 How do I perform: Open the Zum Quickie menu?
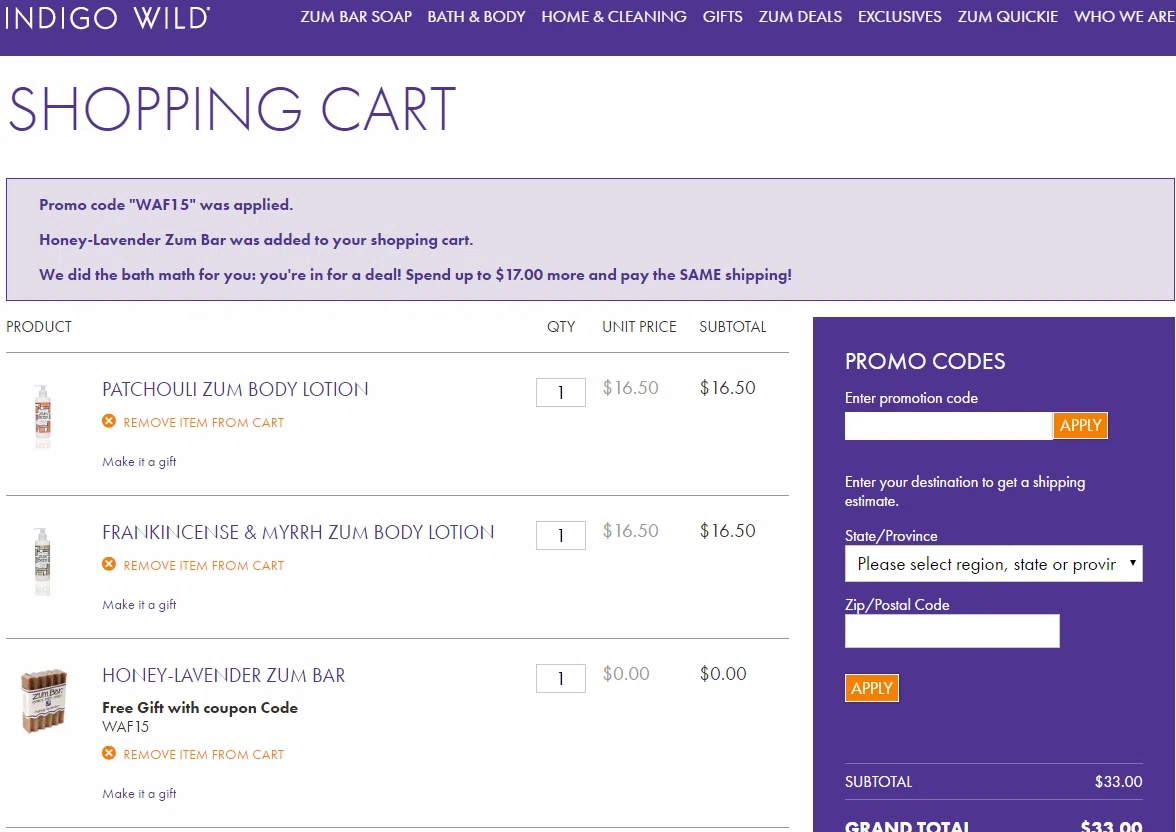click(1007, 17)
